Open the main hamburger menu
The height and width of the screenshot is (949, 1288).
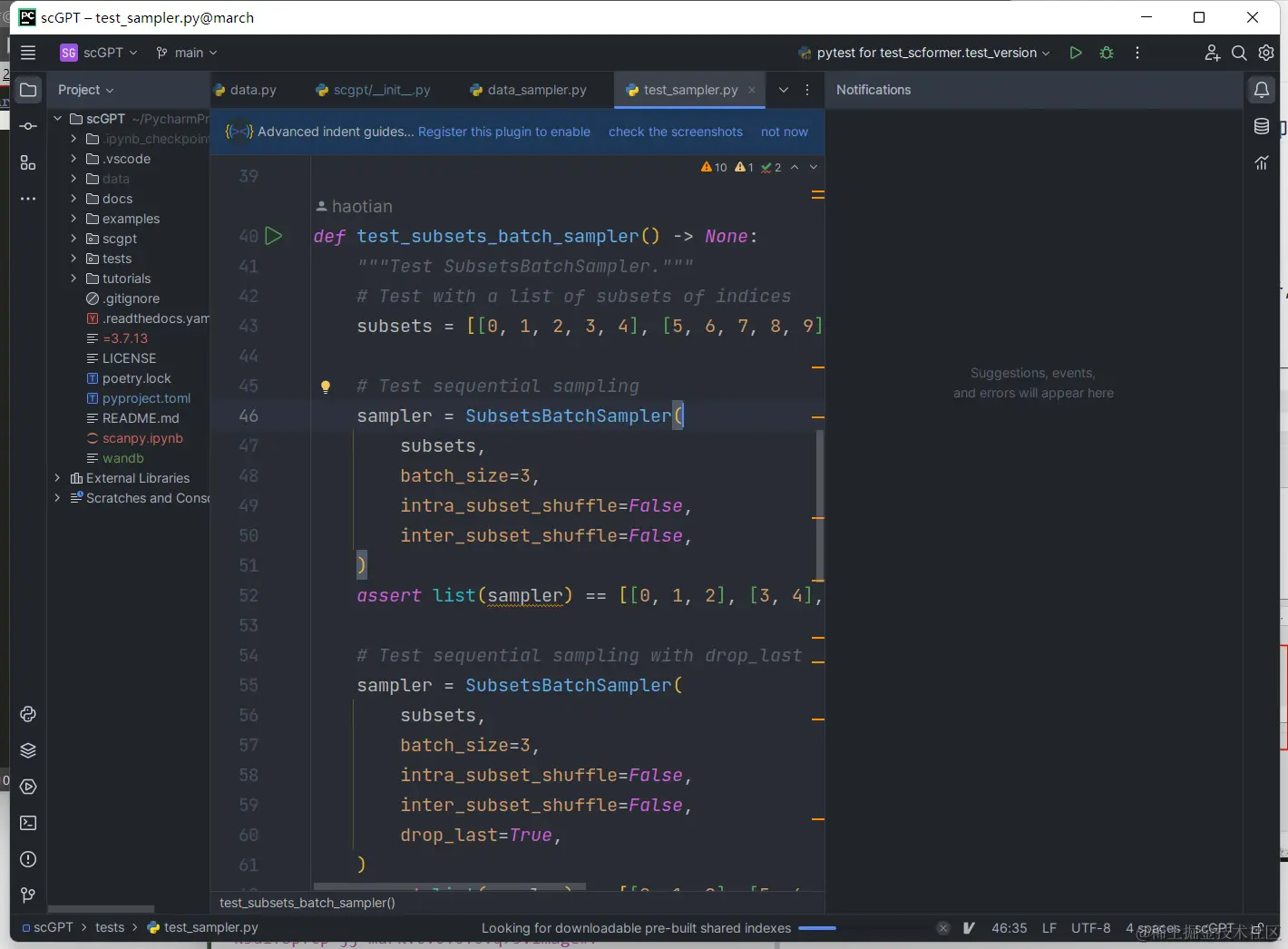28,53
